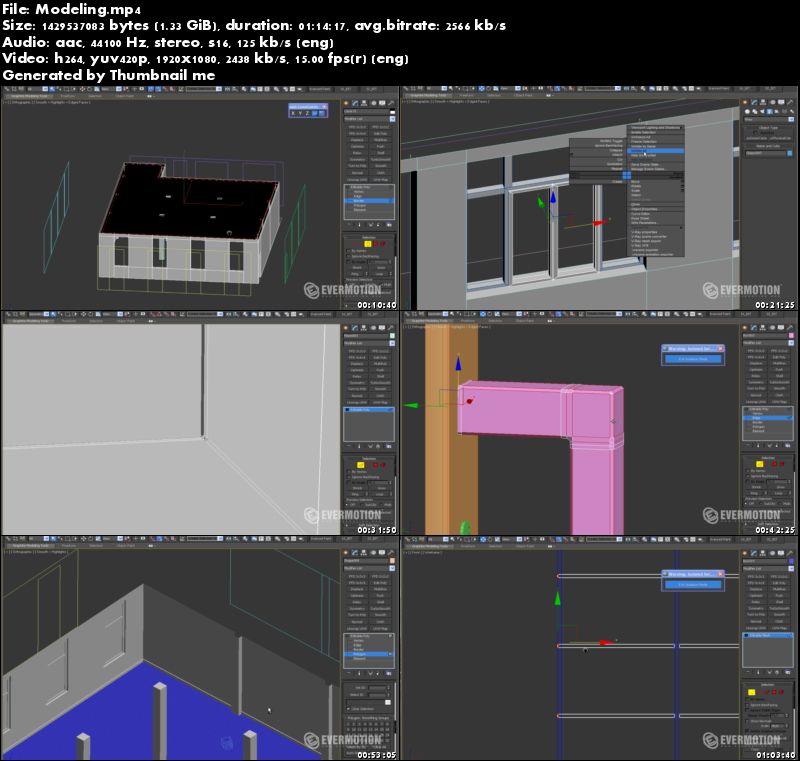Choose Freeze Selection in quad menu

643,142
